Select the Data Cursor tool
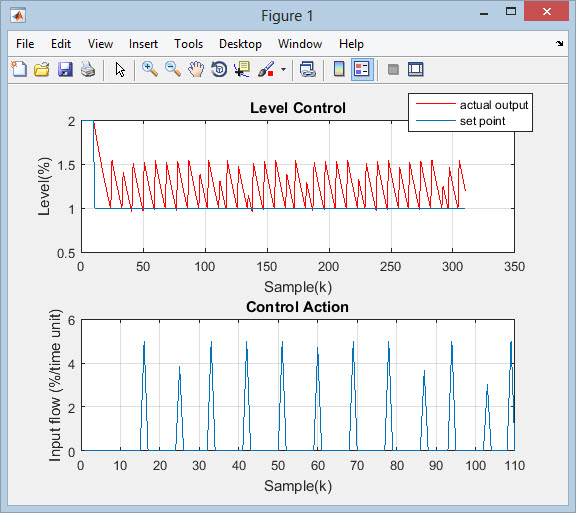Image resolution: width=576 pixels, height=513 pixels. click(x=242, y=69)
